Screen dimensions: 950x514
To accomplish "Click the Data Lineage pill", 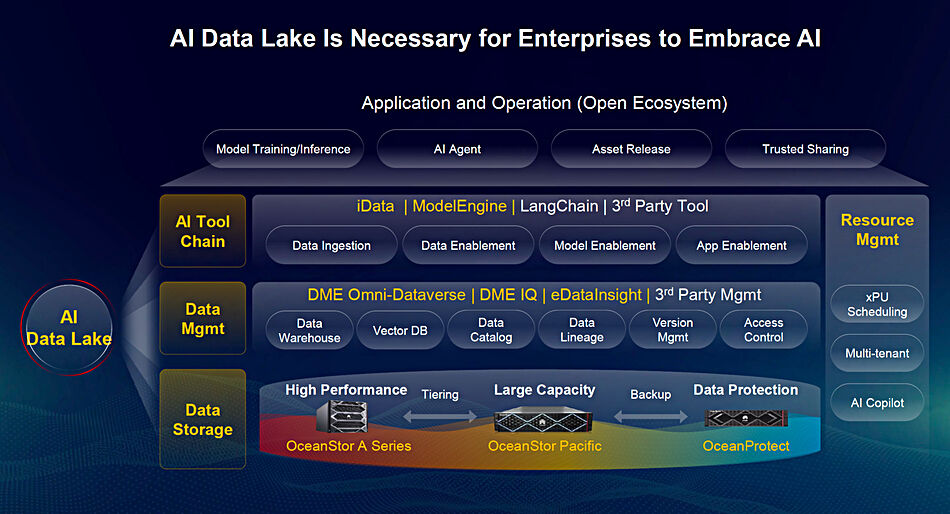I will click(581, 331).
